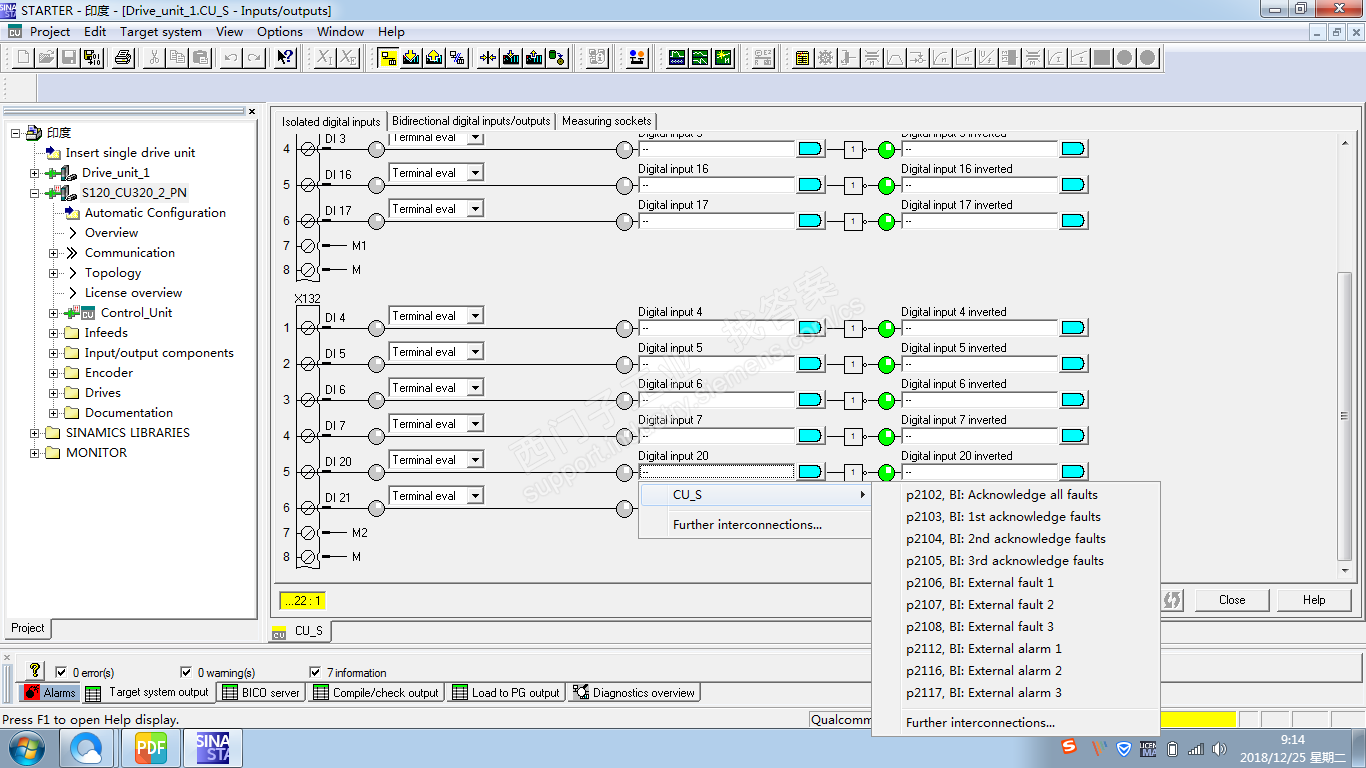Viewport: 1366px width, 768px height.
Task: Click the green inverter indicator for Digital input 6
Action: 886,401
